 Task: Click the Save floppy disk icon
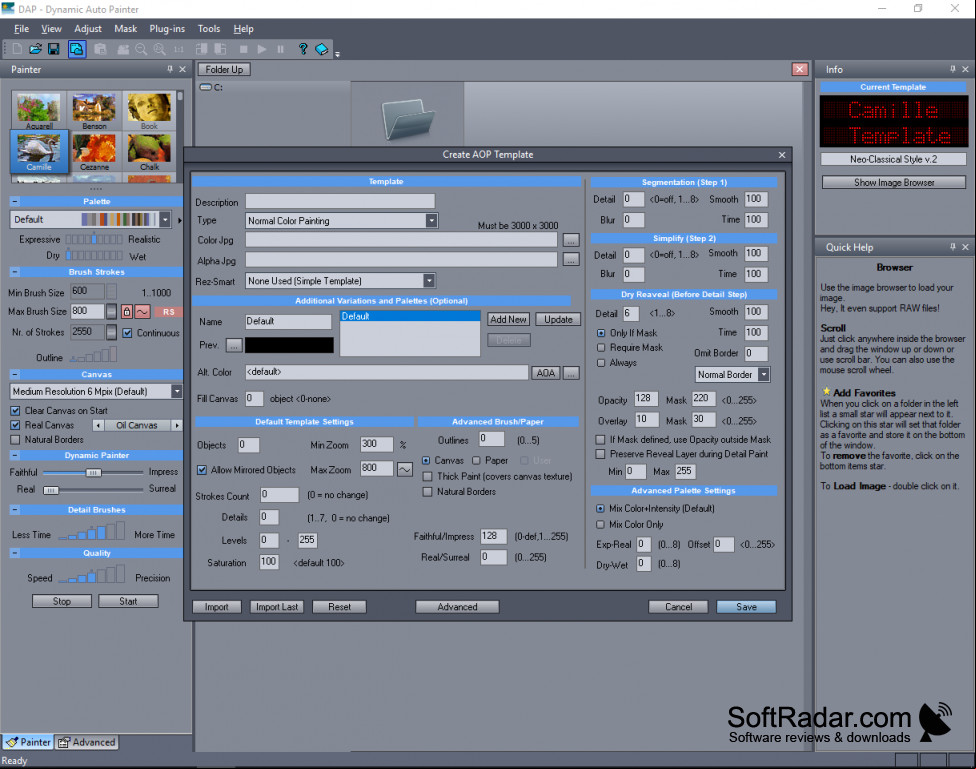click(54, 49)
